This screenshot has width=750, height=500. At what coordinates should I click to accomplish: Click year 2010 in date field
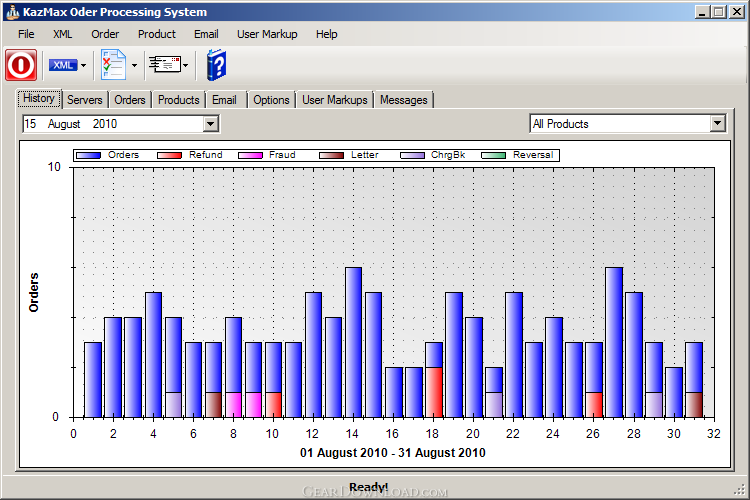point(105,124)
